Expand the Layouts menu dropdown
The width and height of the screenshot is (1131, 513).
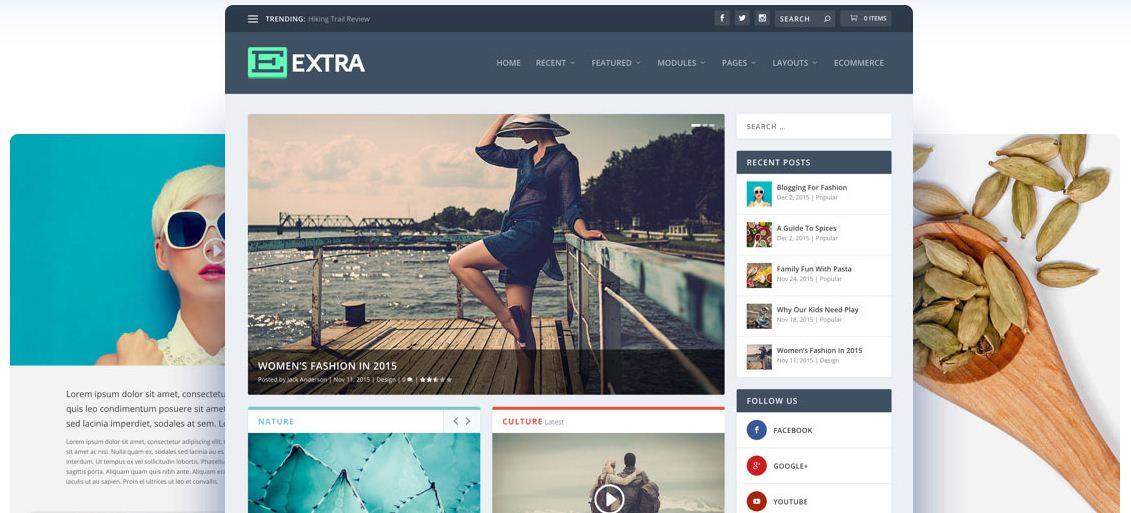(795, 63)
